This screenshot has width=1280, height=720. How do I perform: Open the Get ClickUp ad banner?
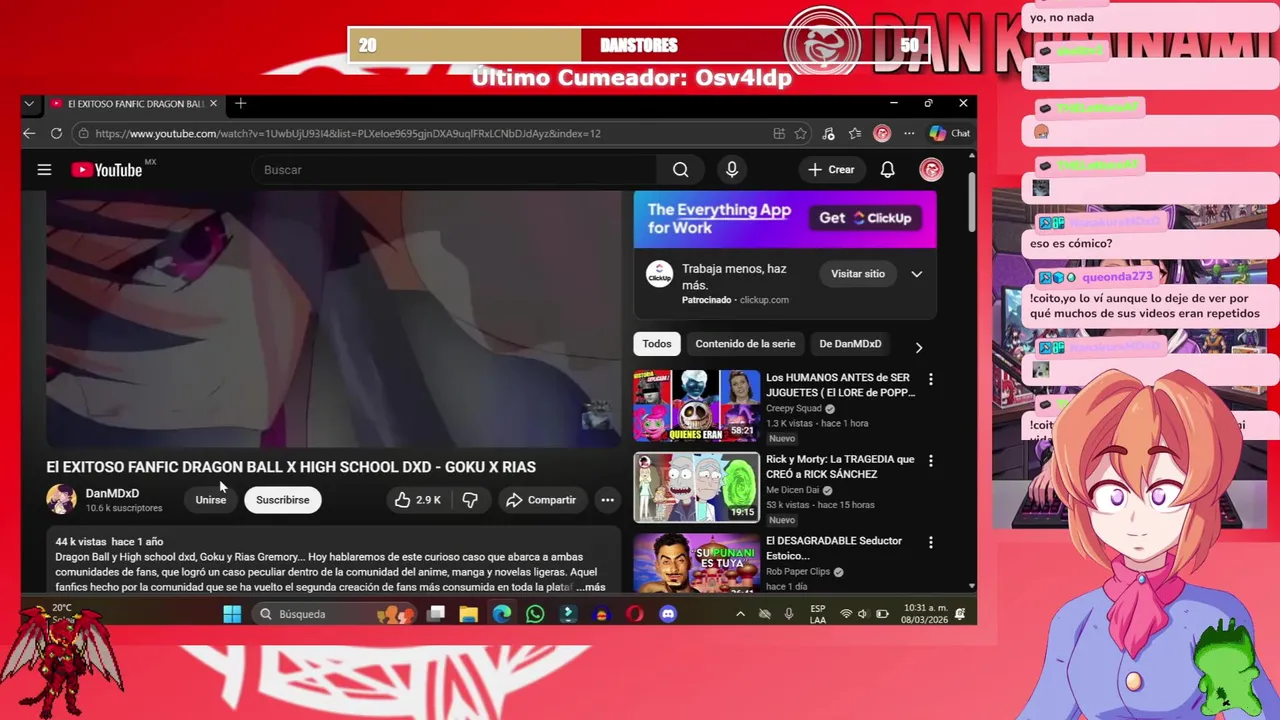pos(785,219)
